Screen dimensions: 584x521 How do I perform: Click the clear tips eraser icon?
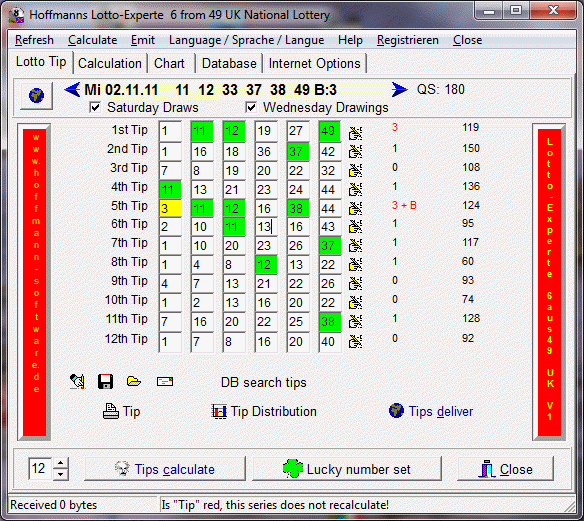tap(77, 382)
